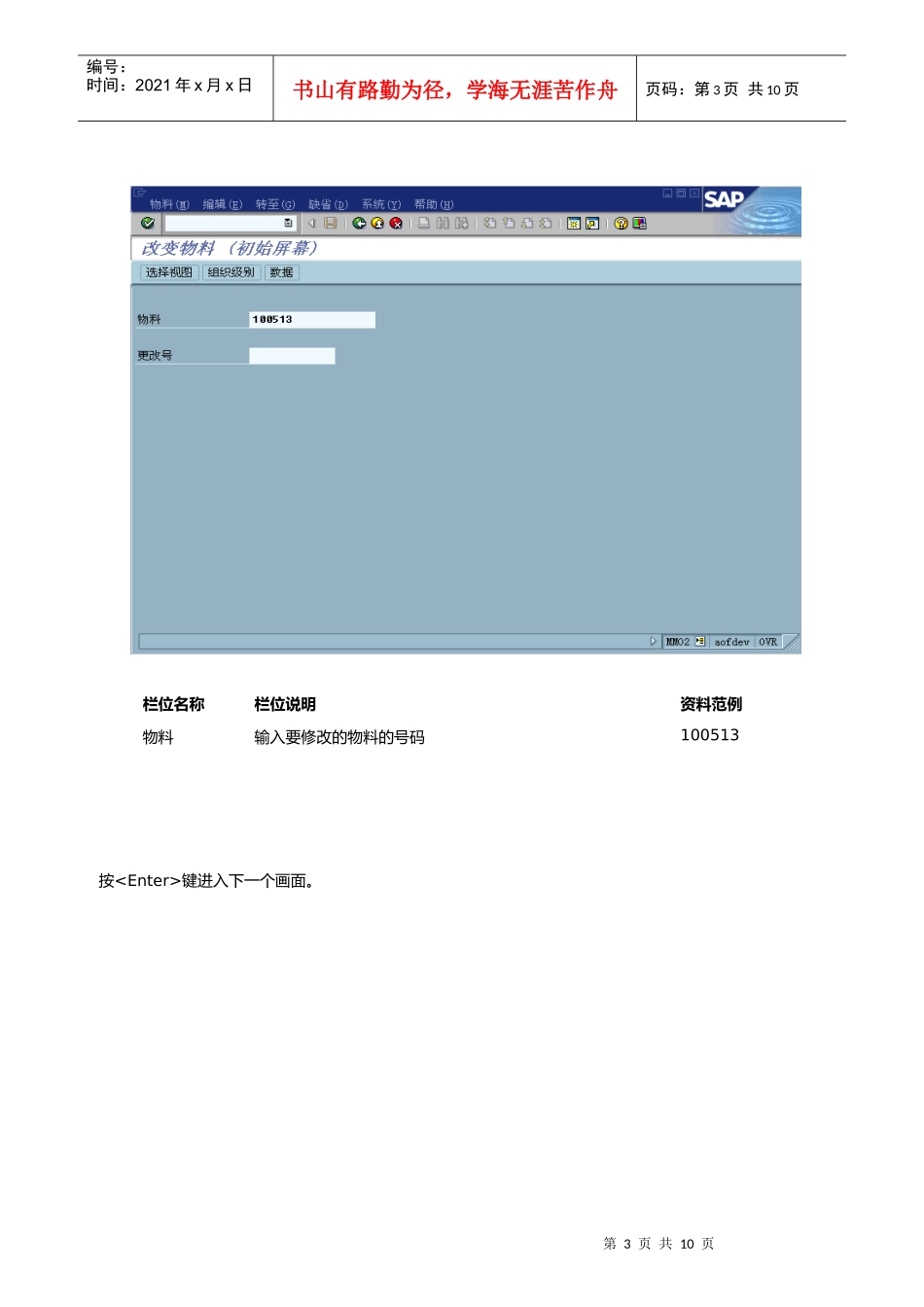This screenshot has width=924, height=1307.
Task: Click the status bar message area
Action: click(399, 642)
